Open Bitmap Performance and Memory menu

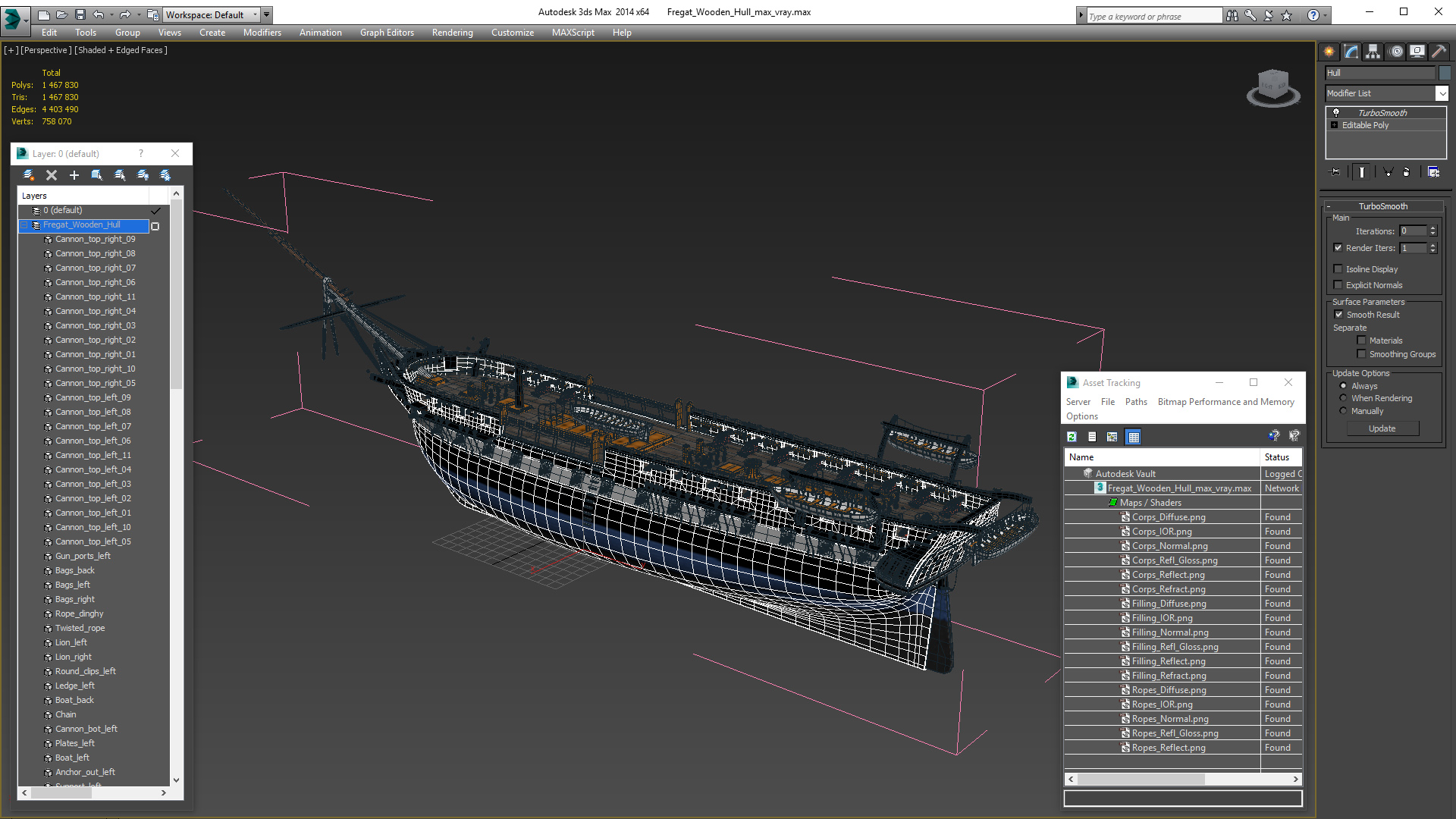pos(1225,402)
